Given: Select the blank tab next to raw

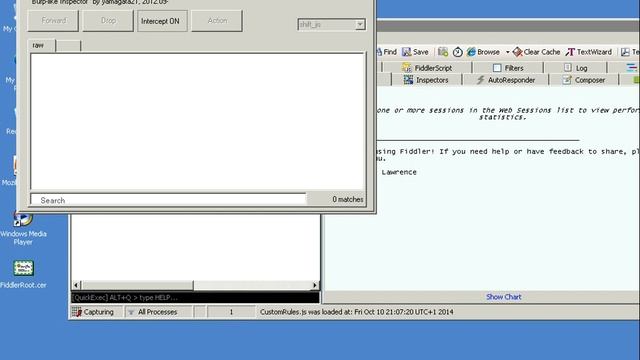Looking at the screenshot, I should (68, 46).
